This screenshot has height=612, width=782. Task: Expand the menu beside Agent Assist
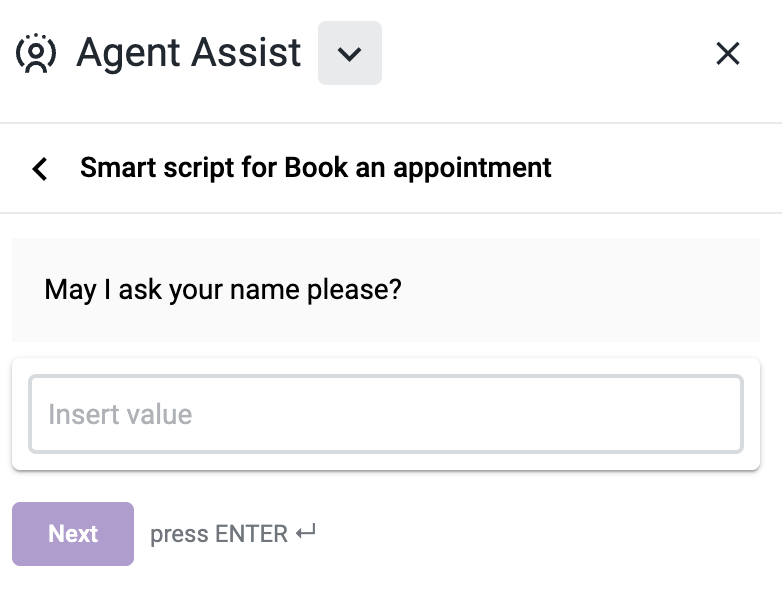pos(350,53)
